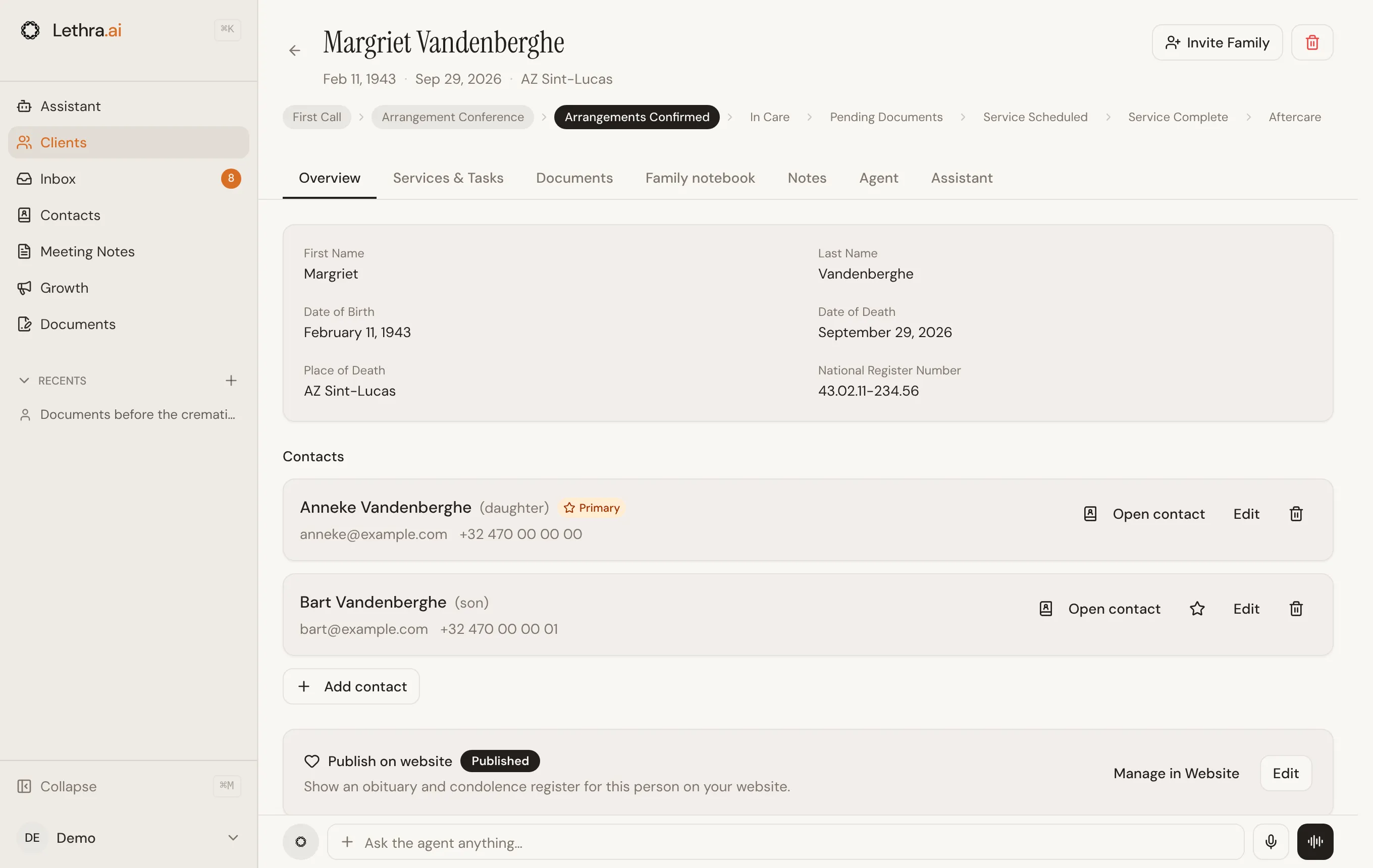Open Assistant in sidebar

(x=129, y=106)
